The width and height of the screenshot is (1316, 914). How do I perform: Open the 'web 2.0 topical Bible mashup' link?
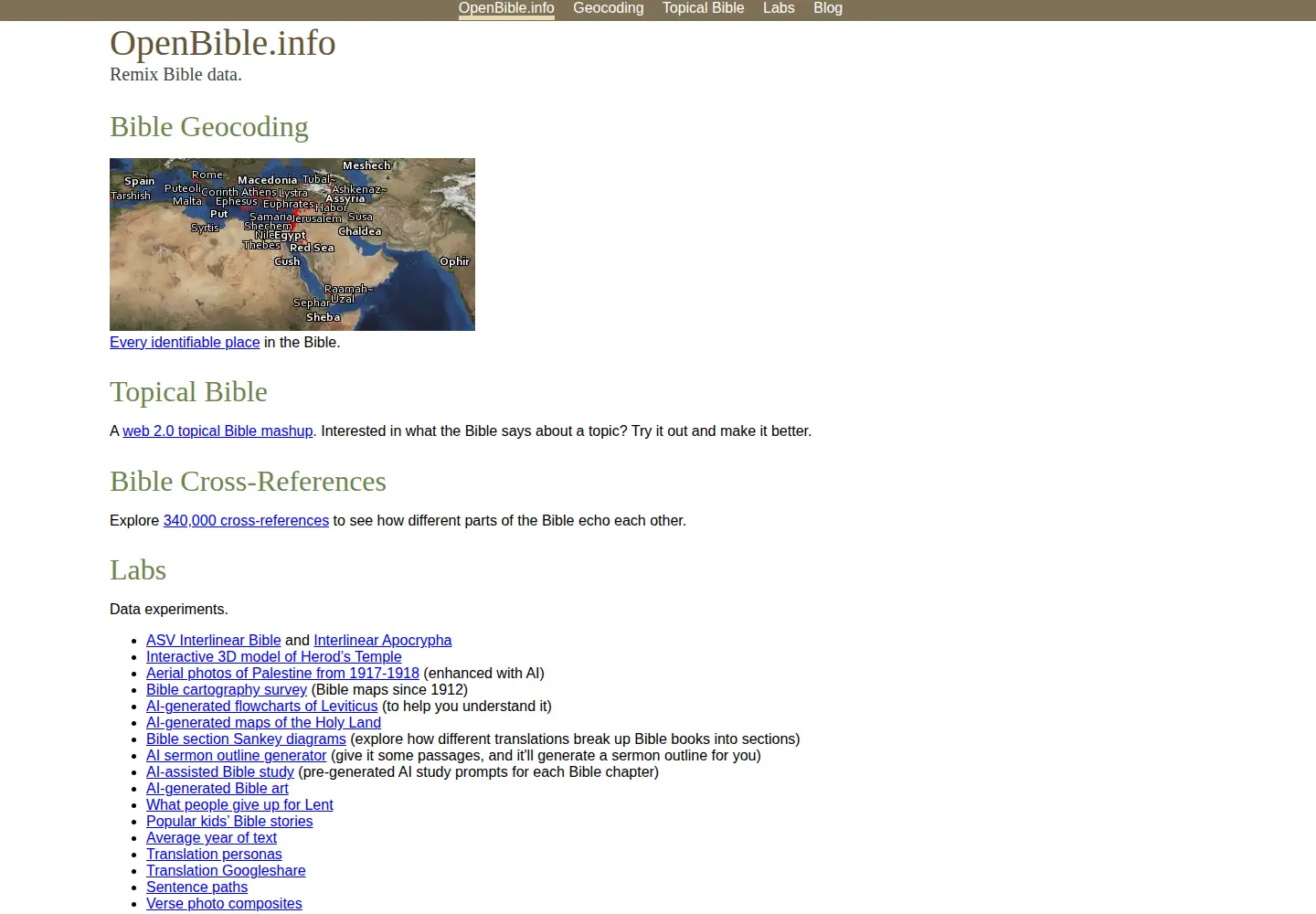coord(218,430)
